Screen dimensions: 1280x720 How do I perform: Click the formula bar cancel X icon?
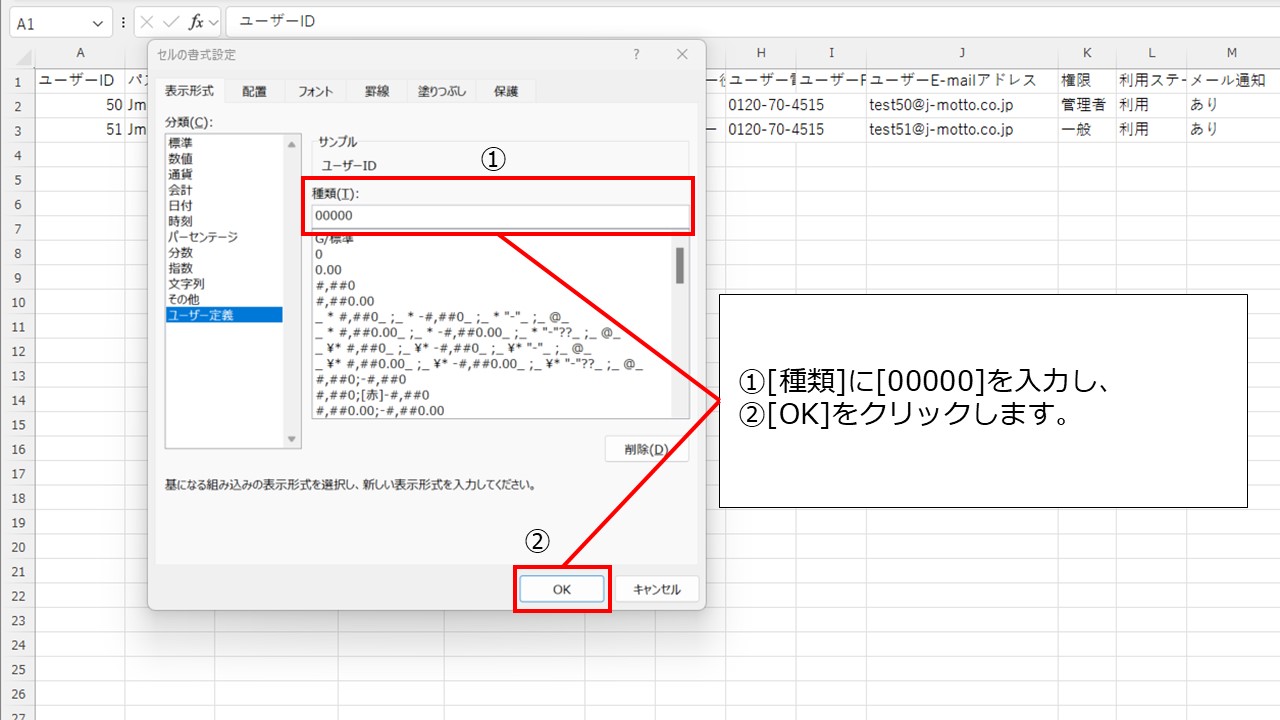click(x=147, y=22)
